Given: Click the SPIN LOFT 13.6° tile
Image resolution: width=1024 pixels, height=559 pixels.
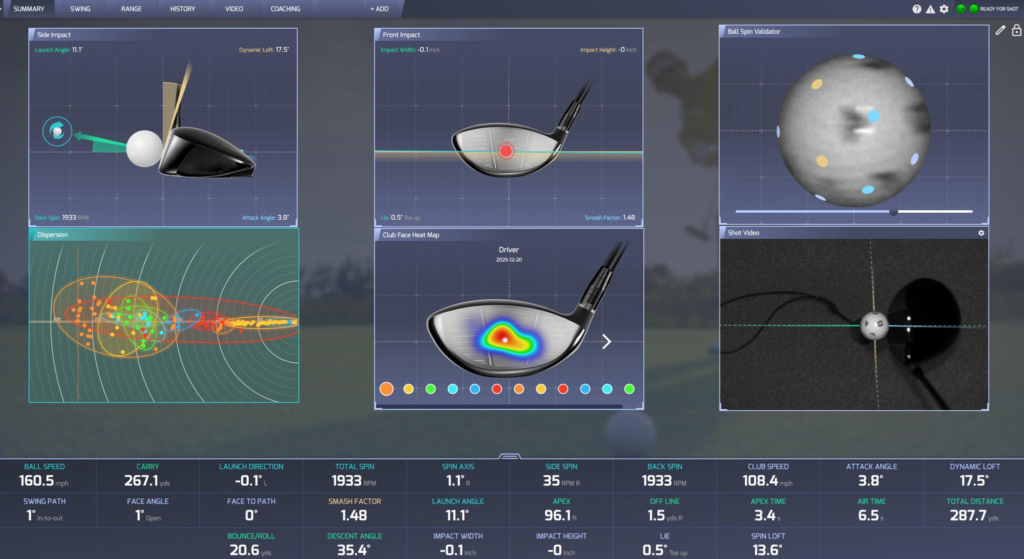Looking at the screenshot, I should [768, 545].
